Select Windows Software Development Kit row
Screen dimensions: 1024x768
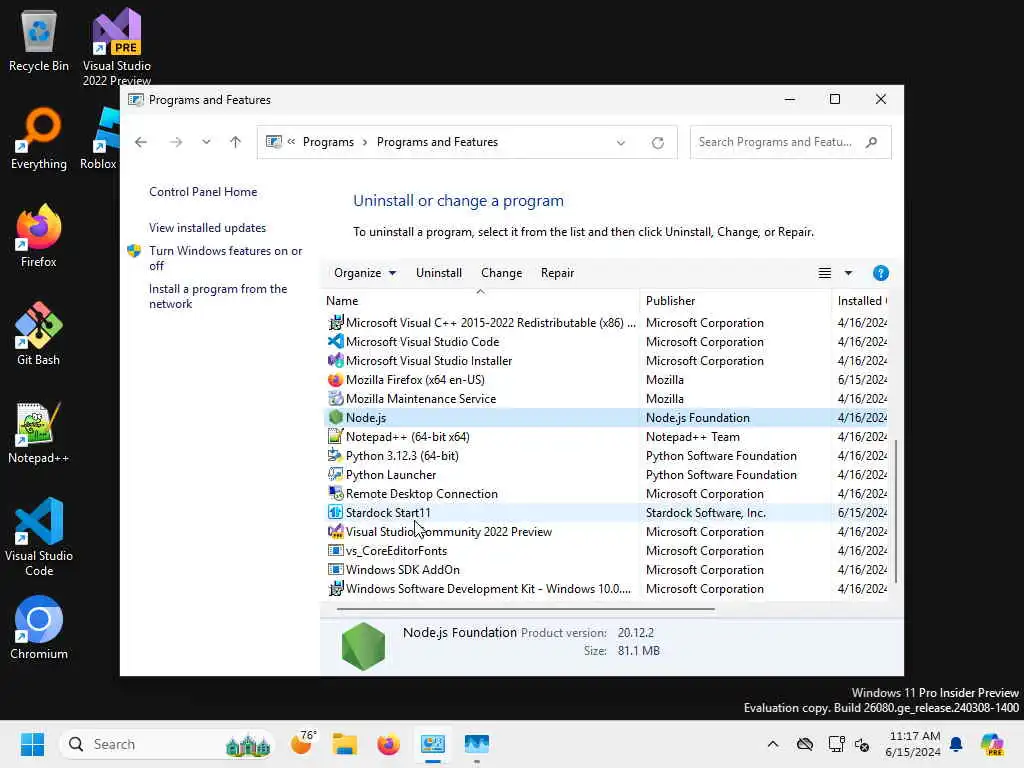point(605,588)
